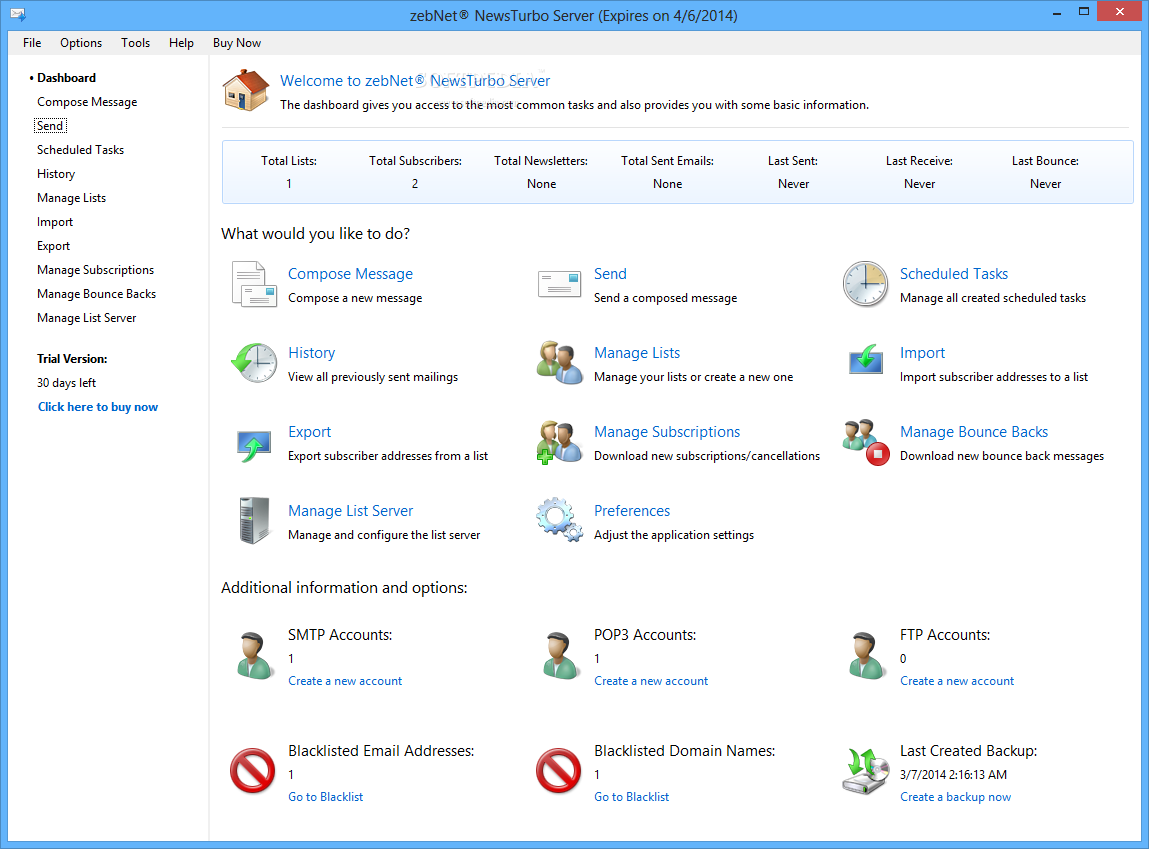The height and width of the screenshot is (849, 1149).
Task: Click the SMTP Accounts user icon
Action: pyautogui.click(x=254, y=656)
